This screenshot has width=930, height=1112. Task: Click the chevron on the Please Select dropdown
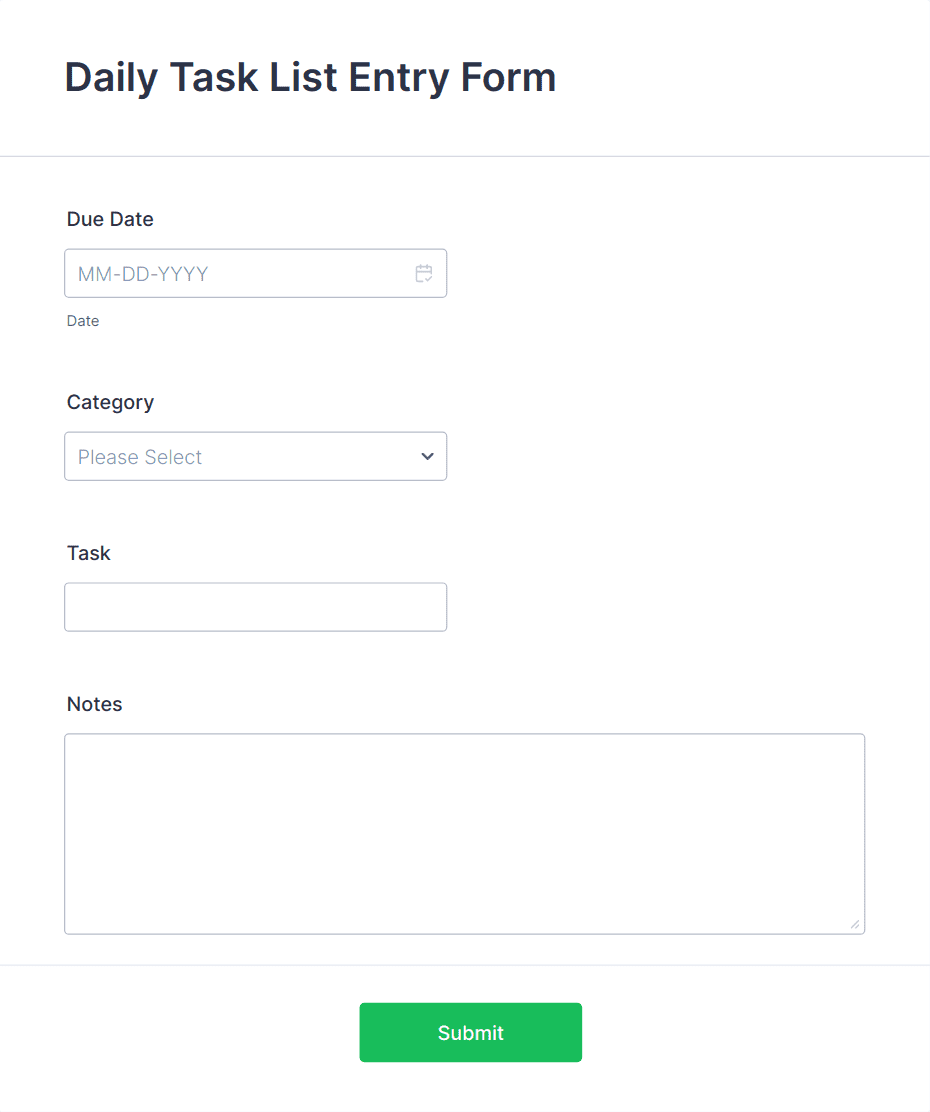[x=427, y=456]
